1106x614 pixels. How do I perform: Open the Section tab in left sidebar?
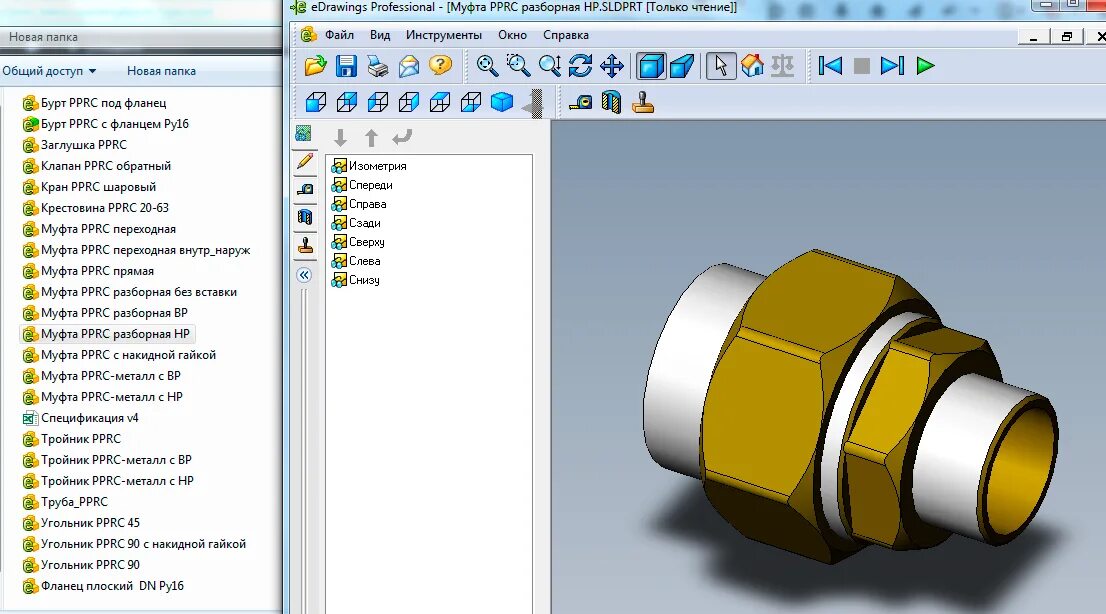tap(305, 217)
